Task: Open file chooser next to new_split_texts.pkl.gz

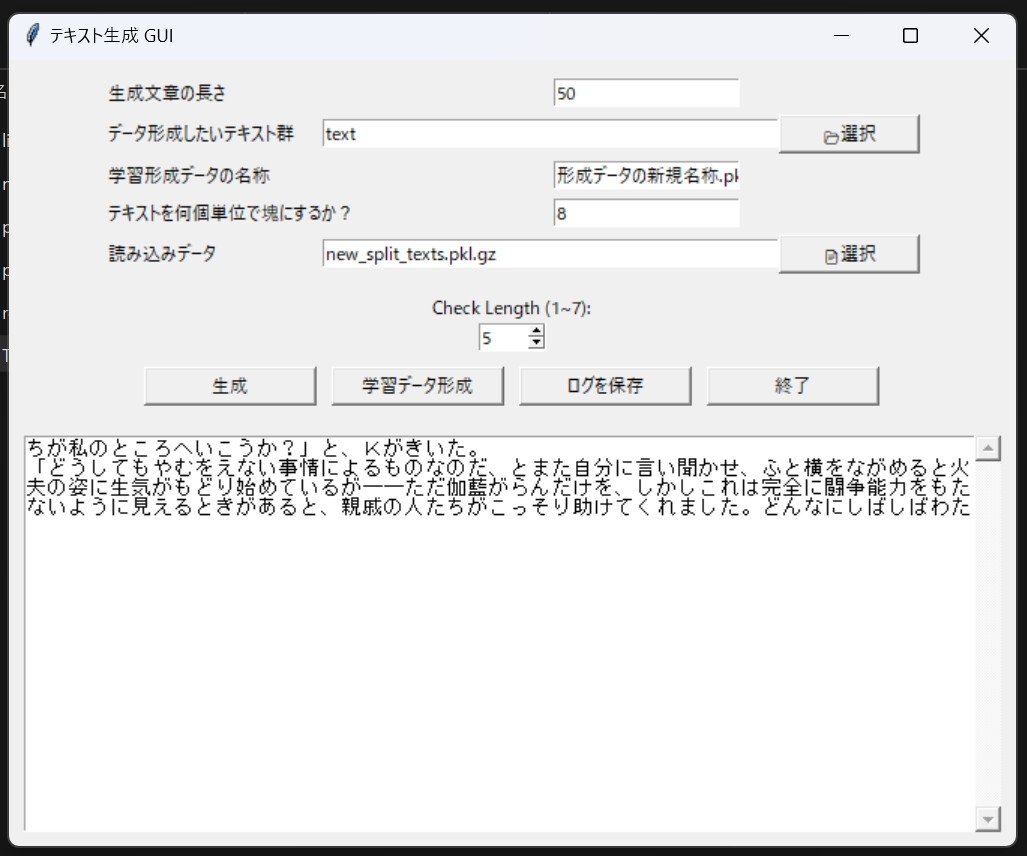Action: pyautogui.click(x=849, y=254)
